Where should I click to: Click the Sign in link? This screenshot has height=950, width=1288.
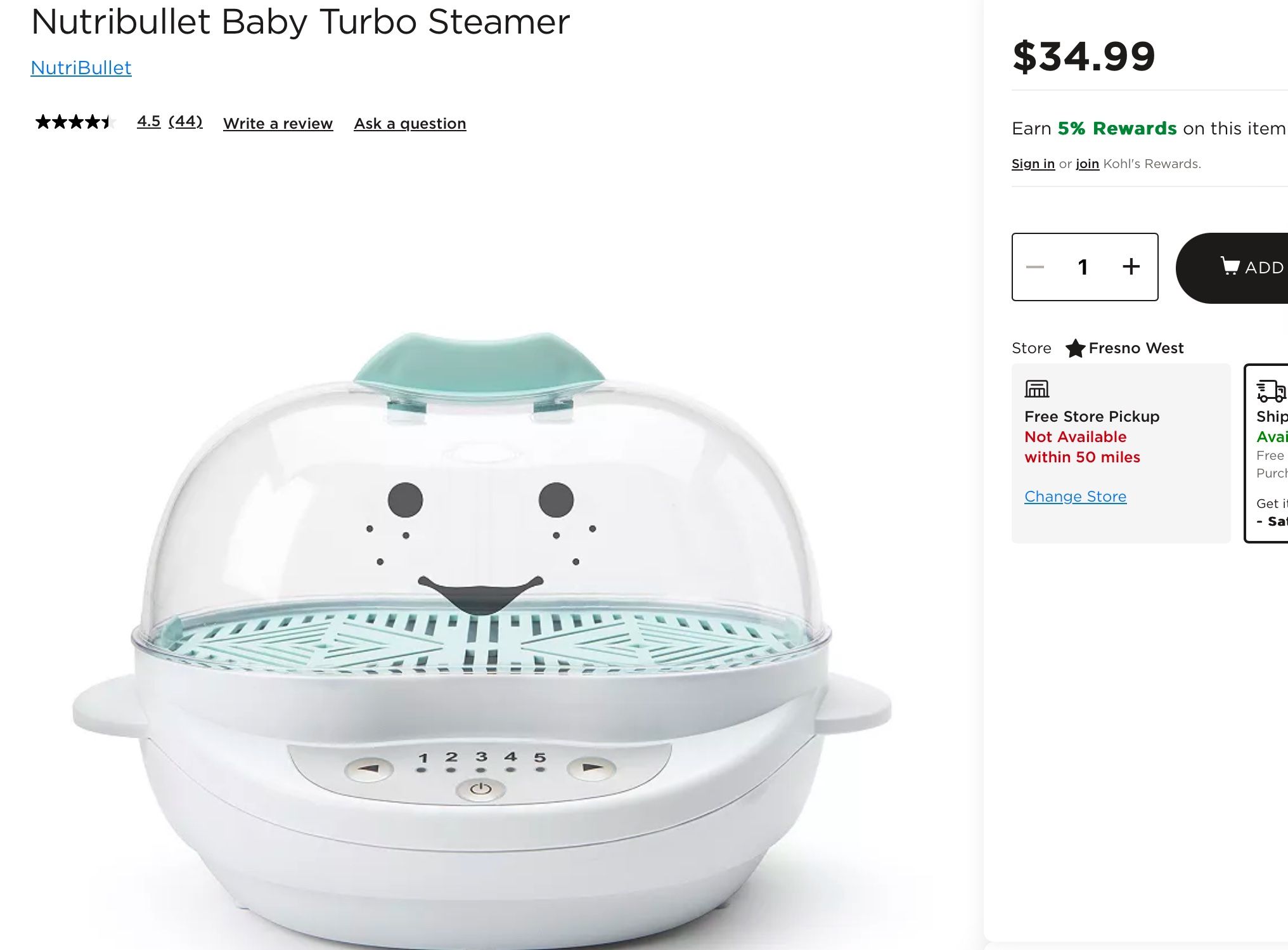[x=1033, y=164]
